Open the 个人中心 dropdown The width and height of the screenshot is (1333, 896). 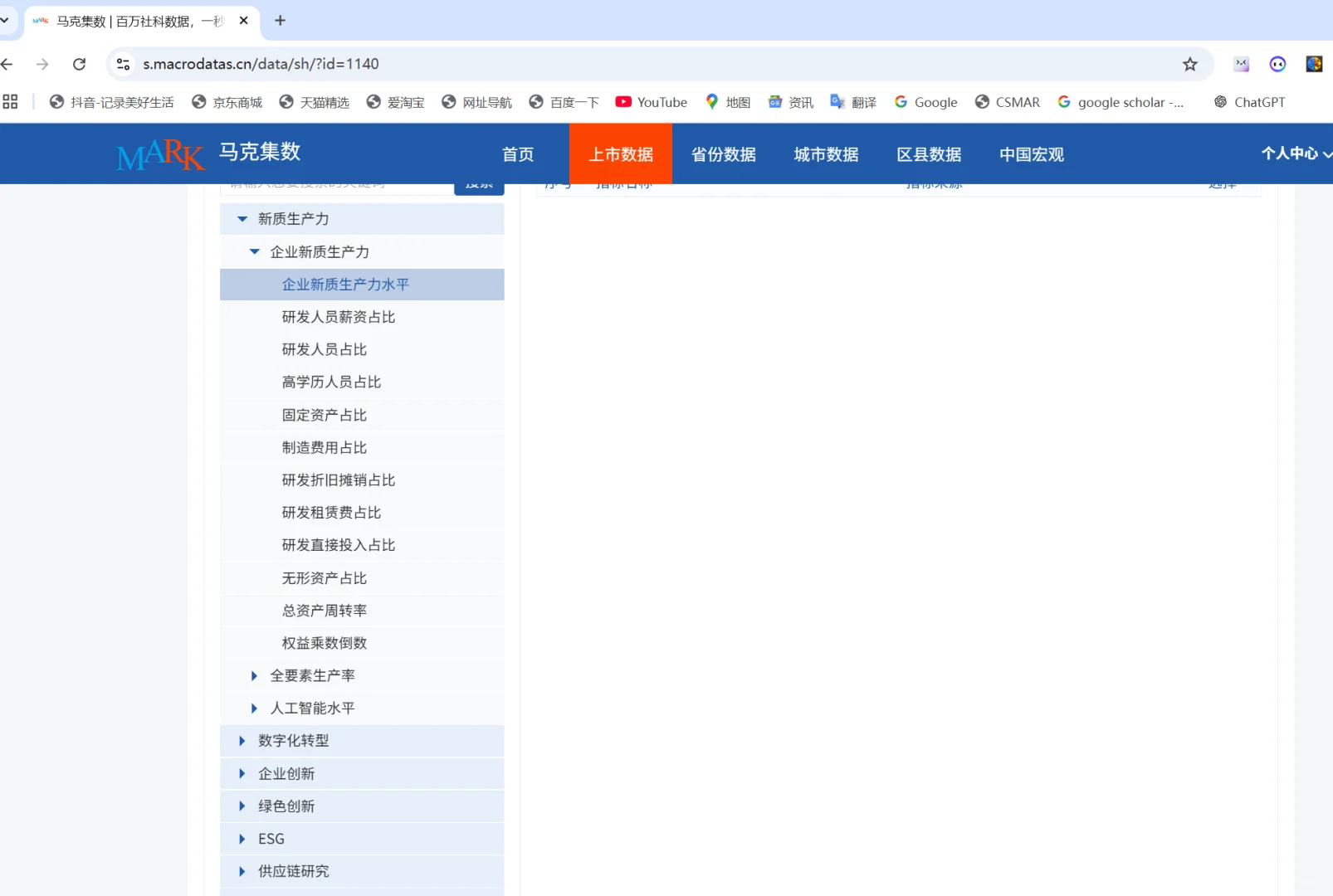pos(1293,153)
